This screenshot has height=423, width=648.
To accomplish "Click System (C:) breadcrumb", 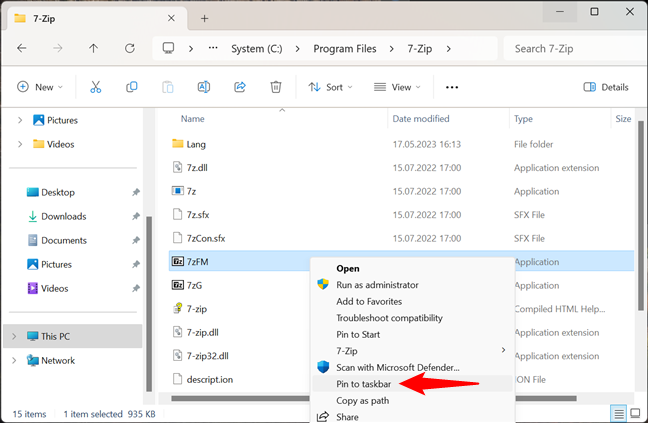I will point(257,49).
